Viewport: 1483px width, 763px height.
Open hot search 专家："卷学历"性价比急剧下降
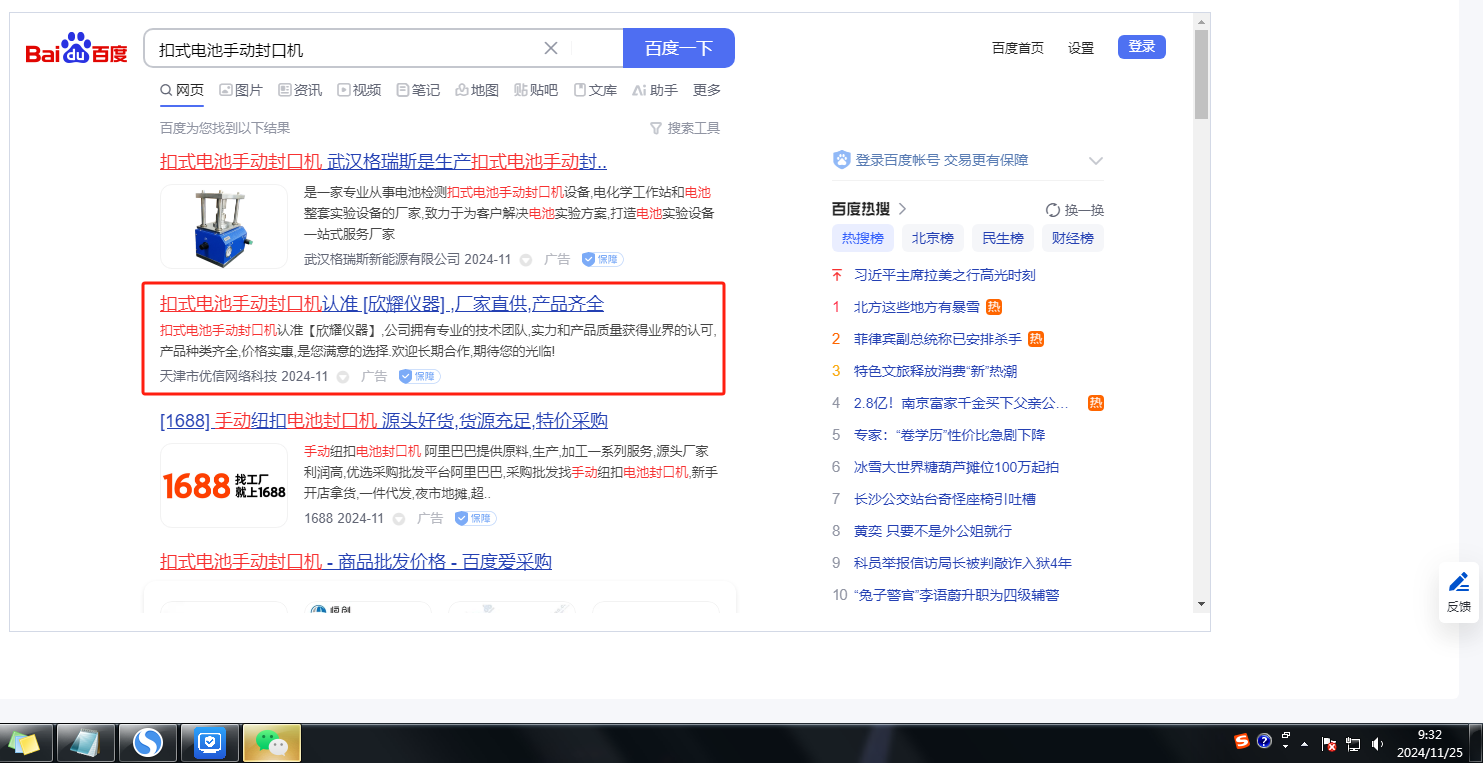click(x=949, y=435)
